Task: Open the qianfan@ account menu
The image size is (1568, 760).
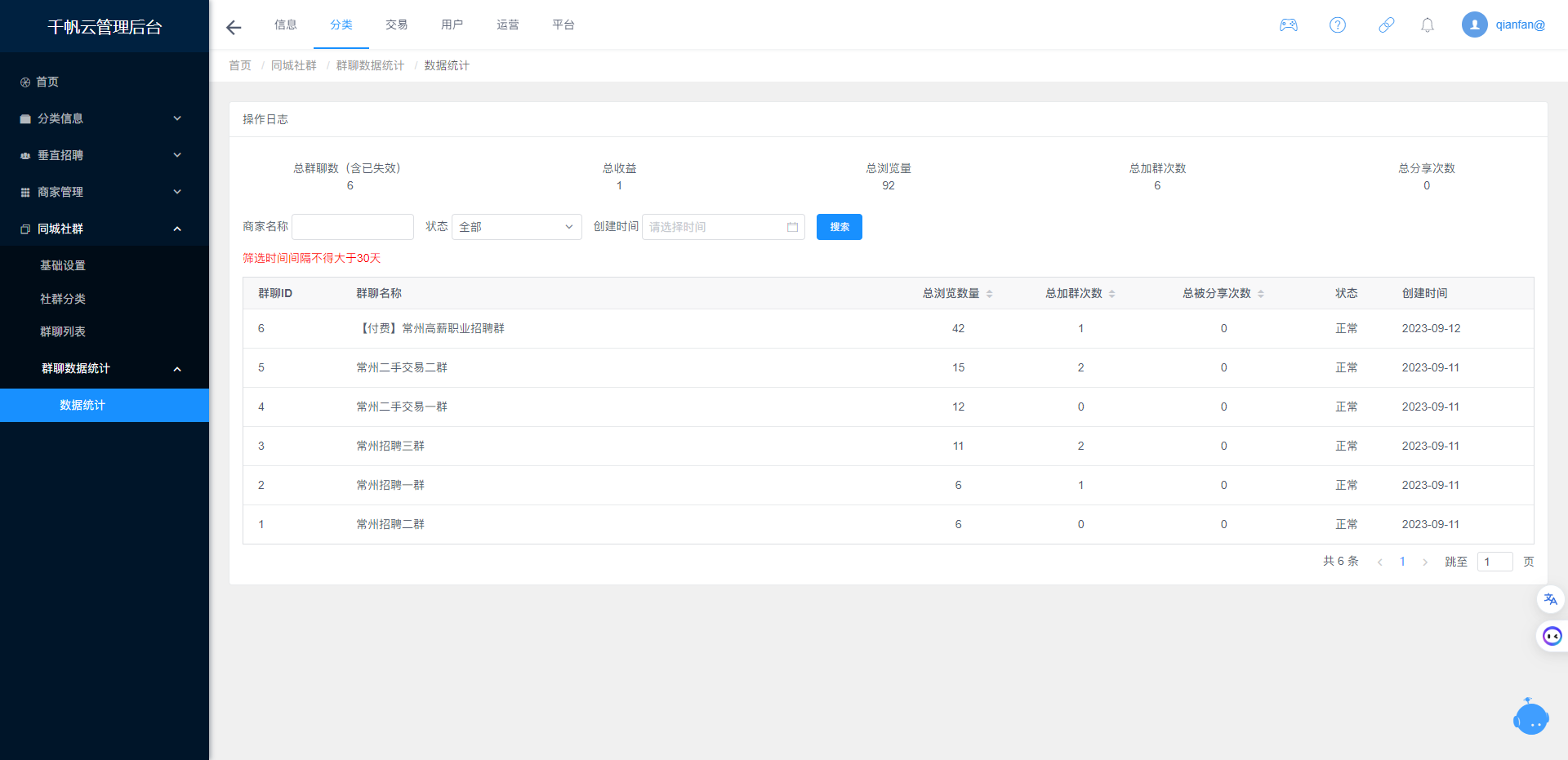Action: click(x=1520, y=24)
